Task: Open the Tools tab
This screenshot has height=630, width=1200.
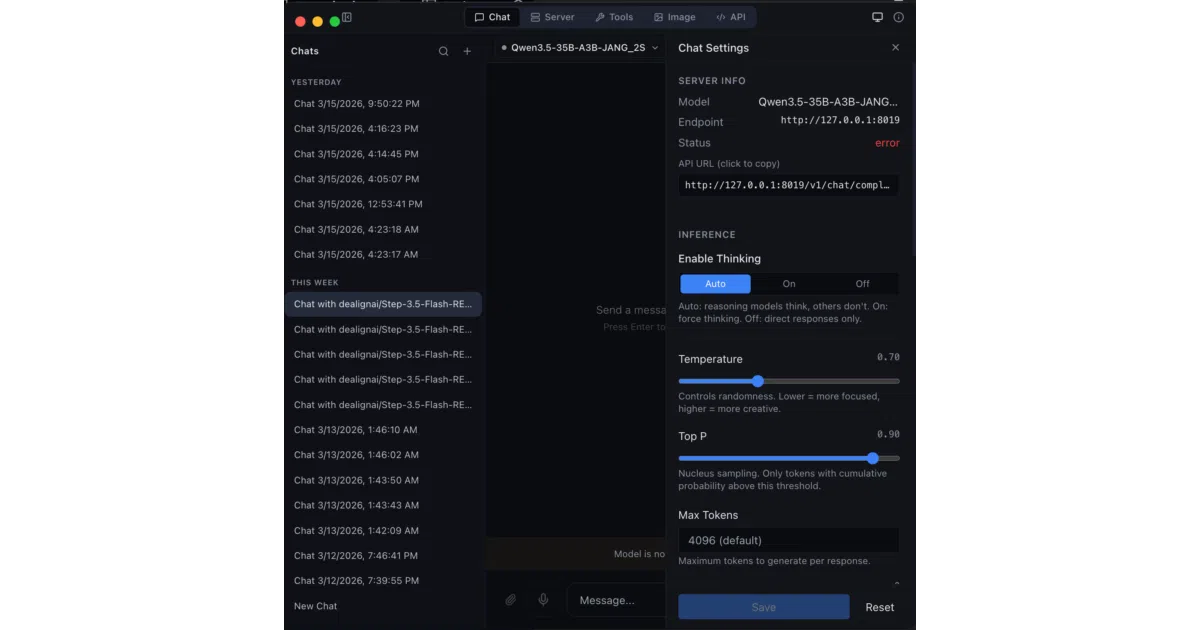Action: [614, 17]
